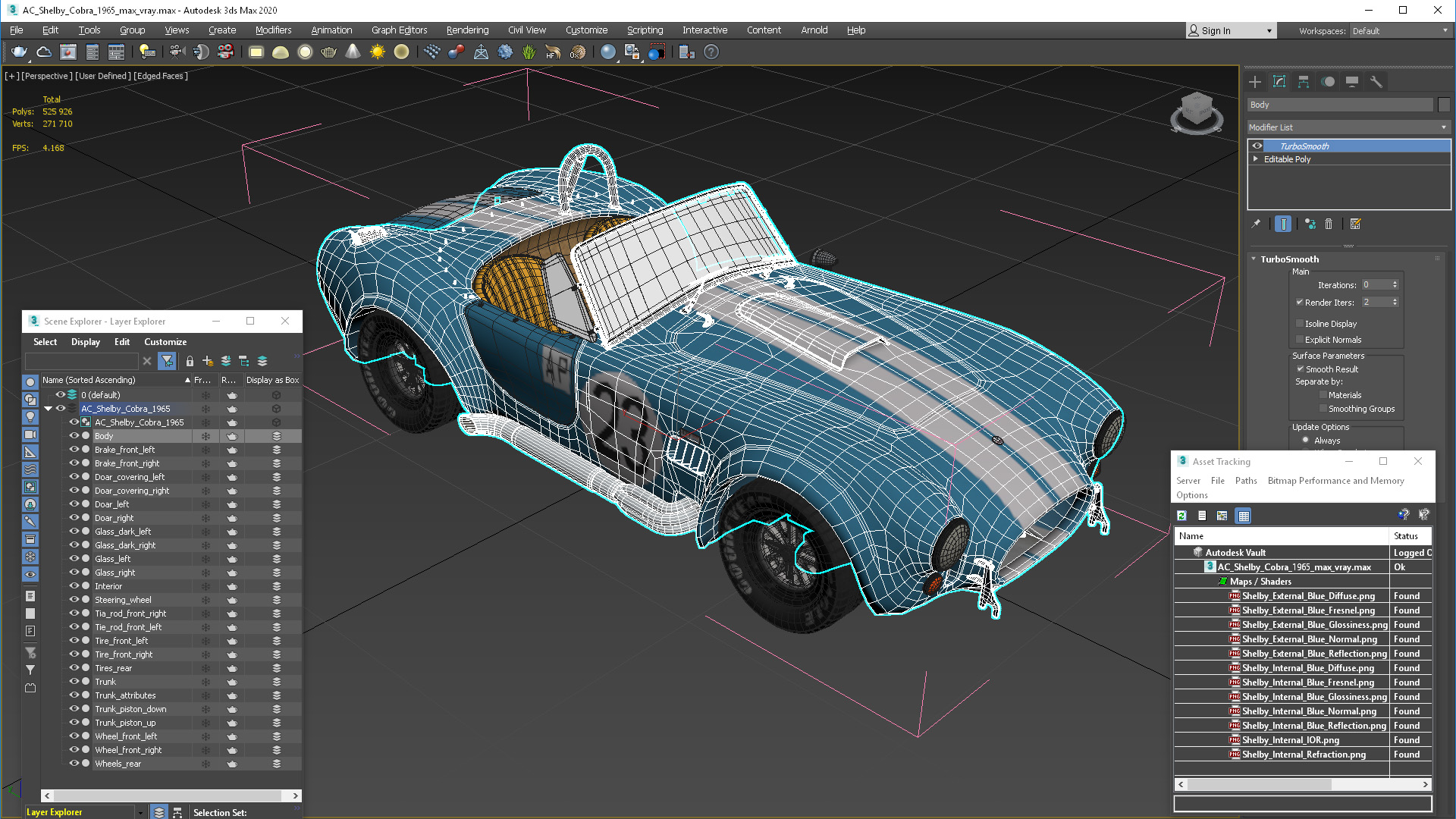Click the selection filter funnel icon
1456x819 pixels.
[168, 361]
